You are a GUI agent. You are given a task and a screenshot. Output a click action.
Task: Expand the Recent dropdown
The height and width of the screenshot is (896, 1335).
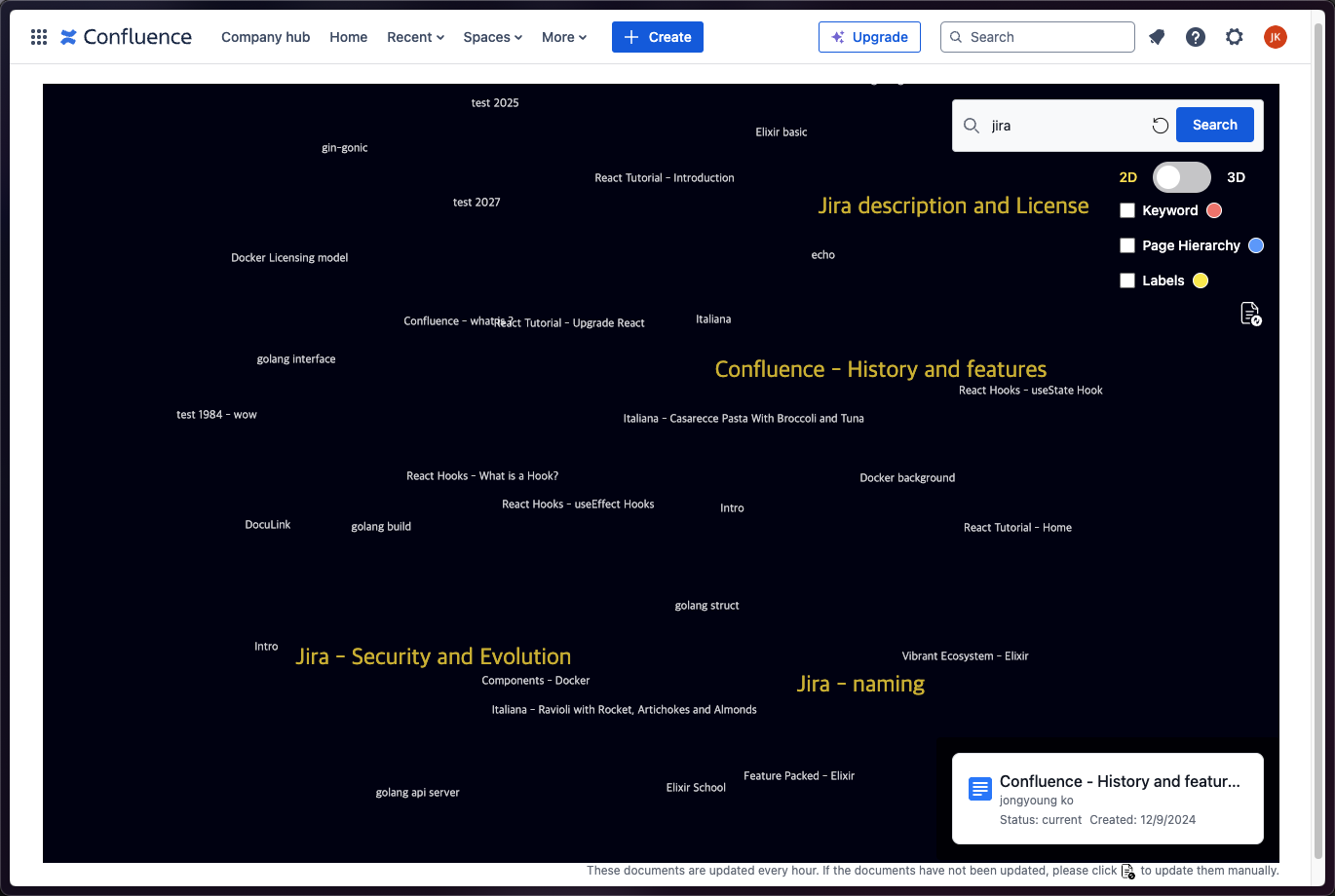pos(416,37)
